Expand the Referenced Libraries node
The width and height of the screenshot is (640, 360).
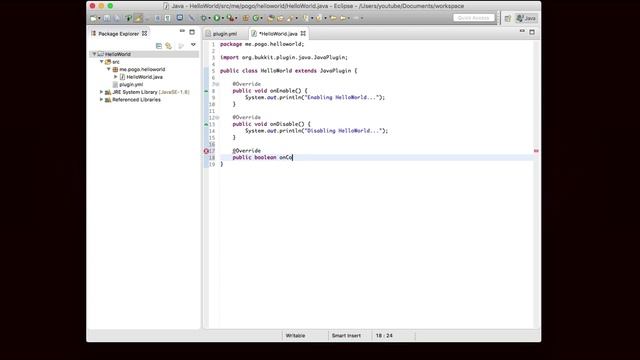(x=102, y=100)
